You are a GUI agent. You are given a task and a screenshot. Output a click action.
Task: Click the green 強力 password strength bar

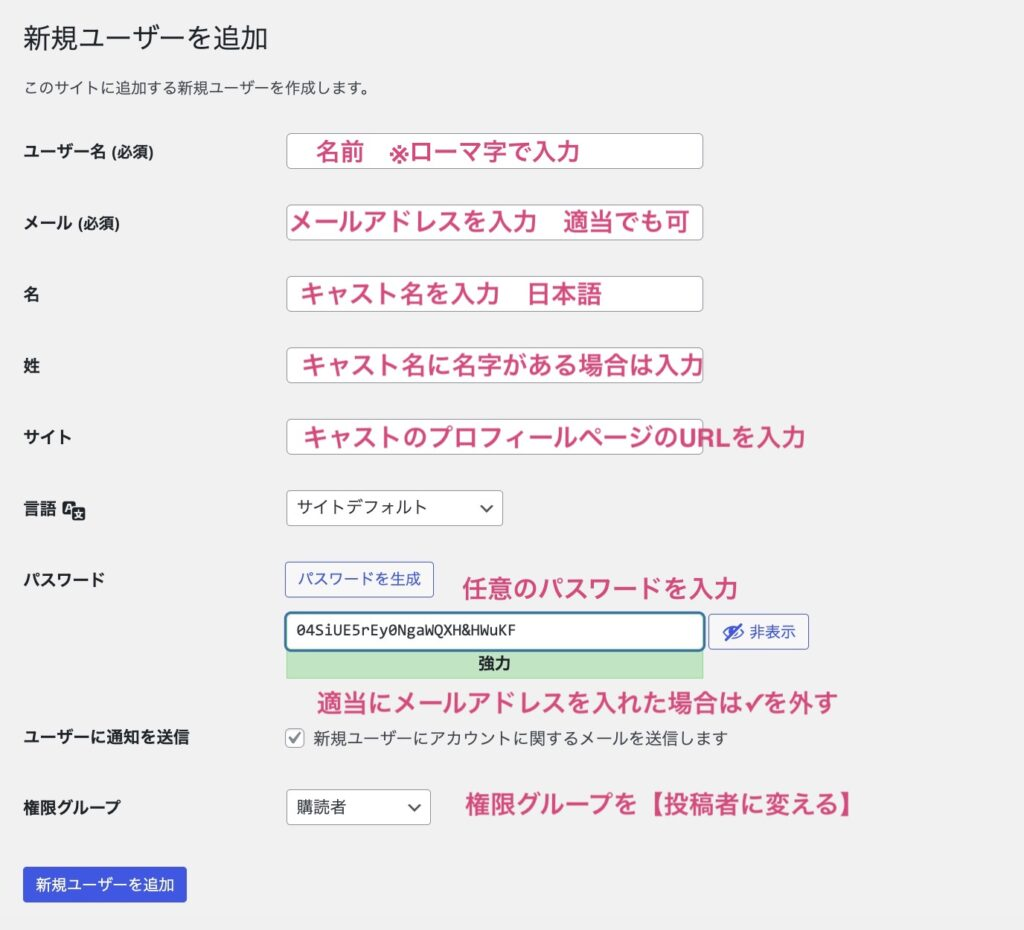(x=494, y=664)
